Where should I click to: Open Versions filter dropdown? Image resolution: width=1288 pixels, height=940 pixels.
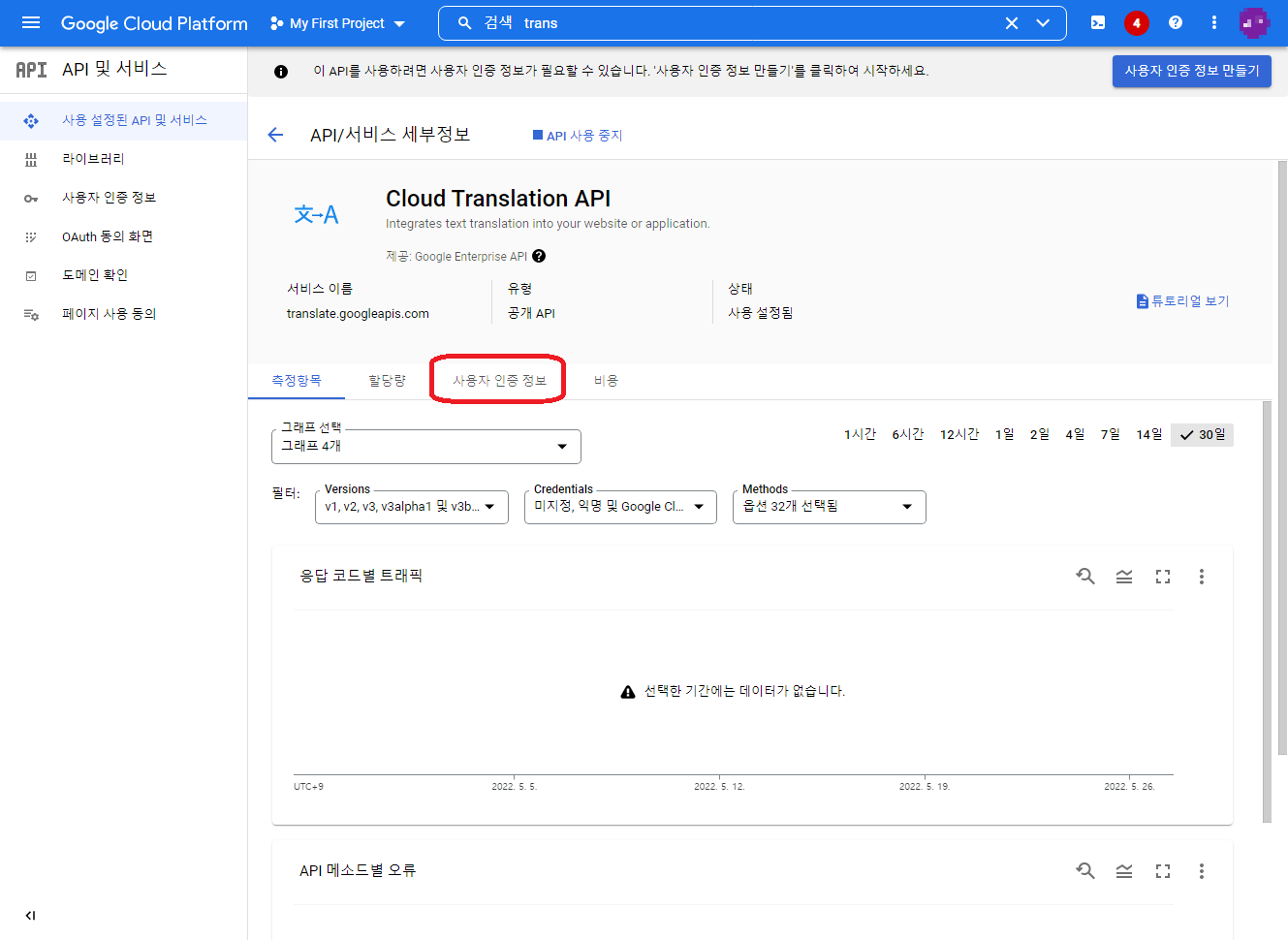point(412,507)
